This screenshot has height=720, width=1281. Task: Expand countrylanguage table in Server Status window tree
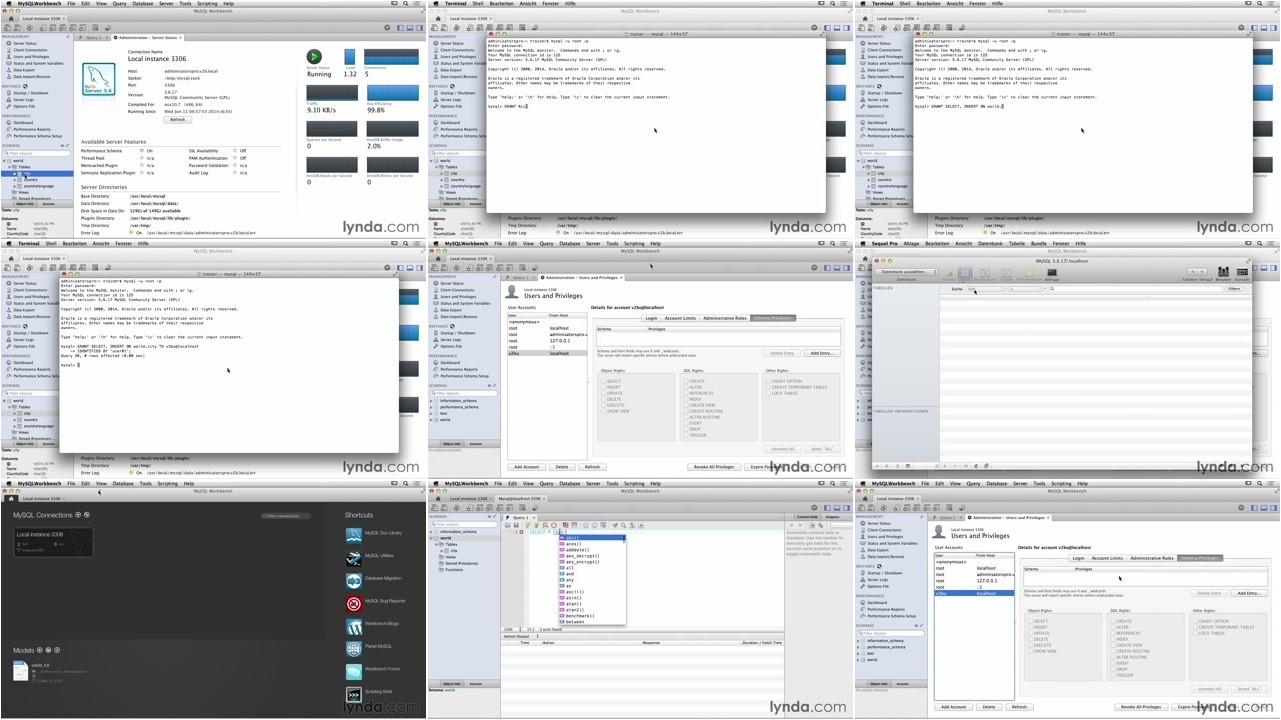point(16,186)
